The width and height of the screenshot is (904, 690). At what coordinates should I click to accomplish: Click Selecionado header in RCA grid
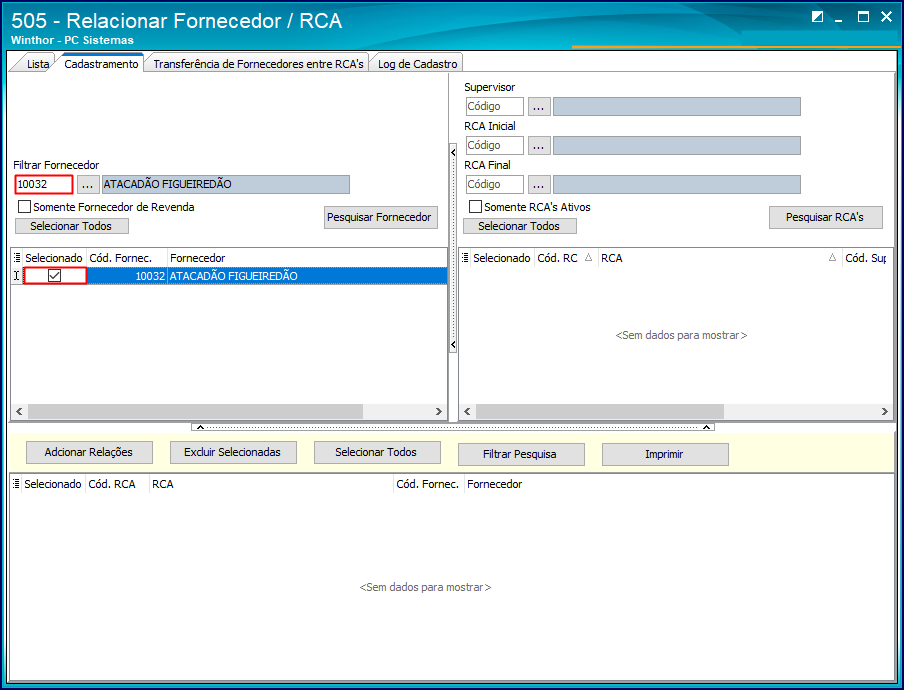(x=502, y=258)
